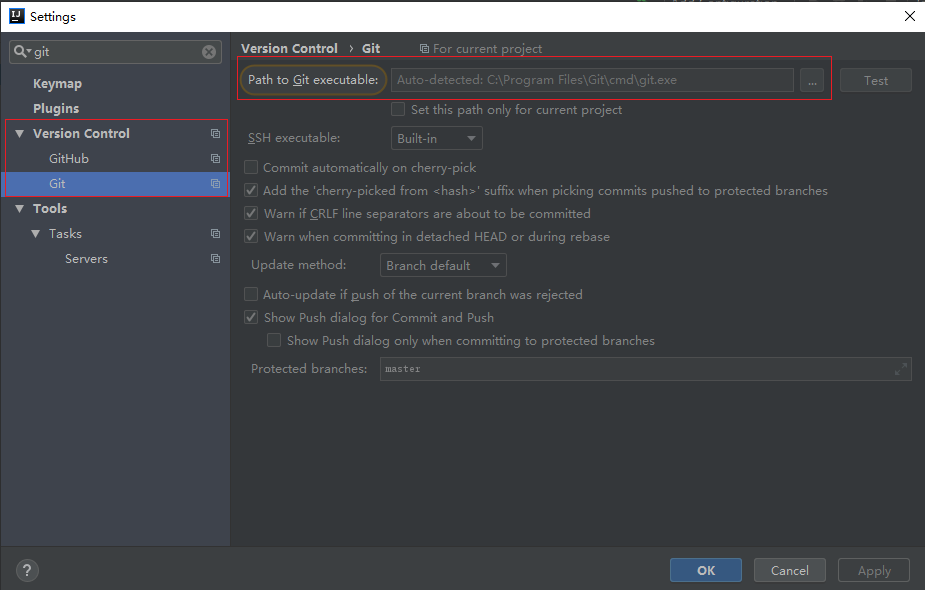Toggle Warn if CRLF line separators checkbox

coord(252,214)
